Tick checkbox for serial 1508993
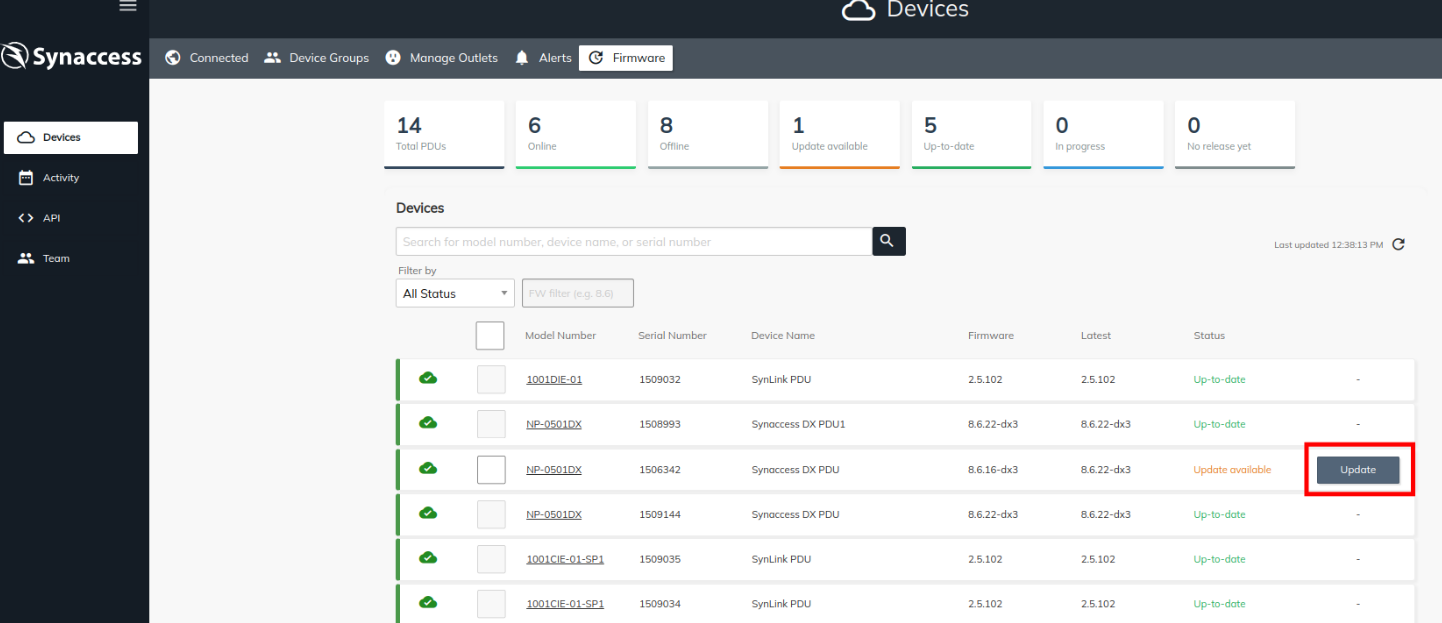The height and width of the screenshot is (623, 1442). click(x=491, y=424)
